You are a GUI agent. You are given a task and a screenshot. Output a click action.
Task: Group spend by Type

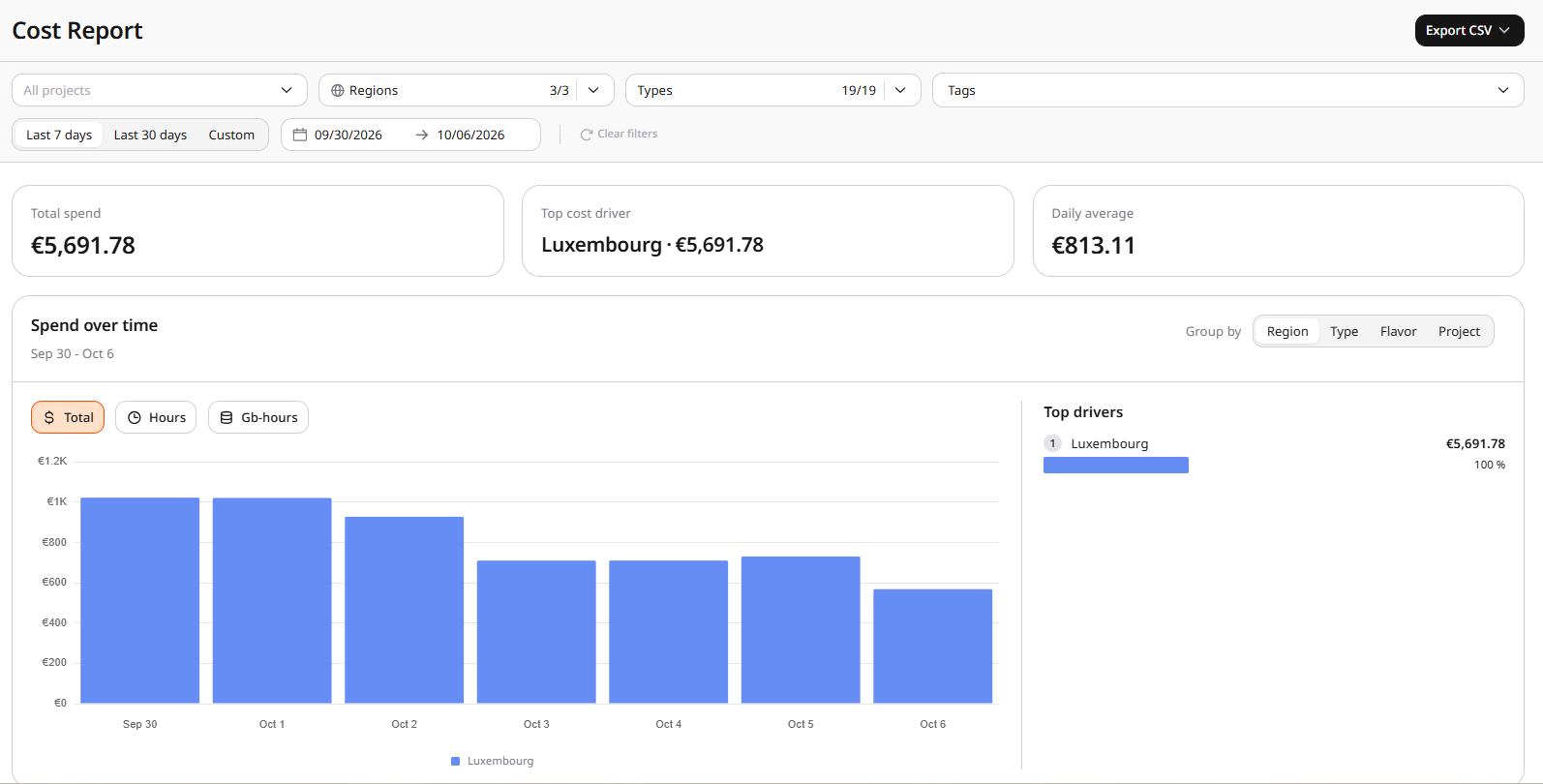point(1344,331)
